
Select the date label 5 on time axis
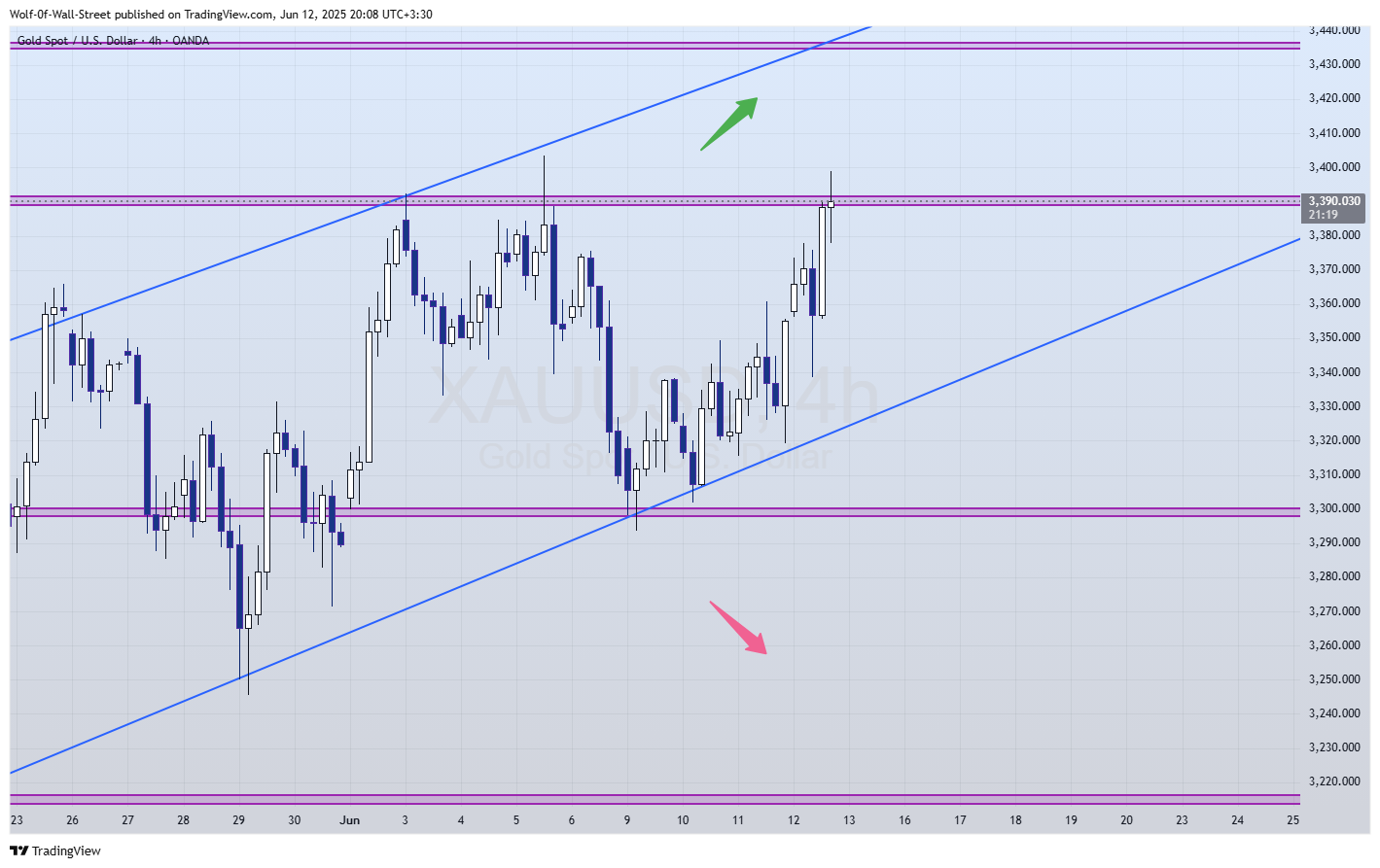pos(516,820)
